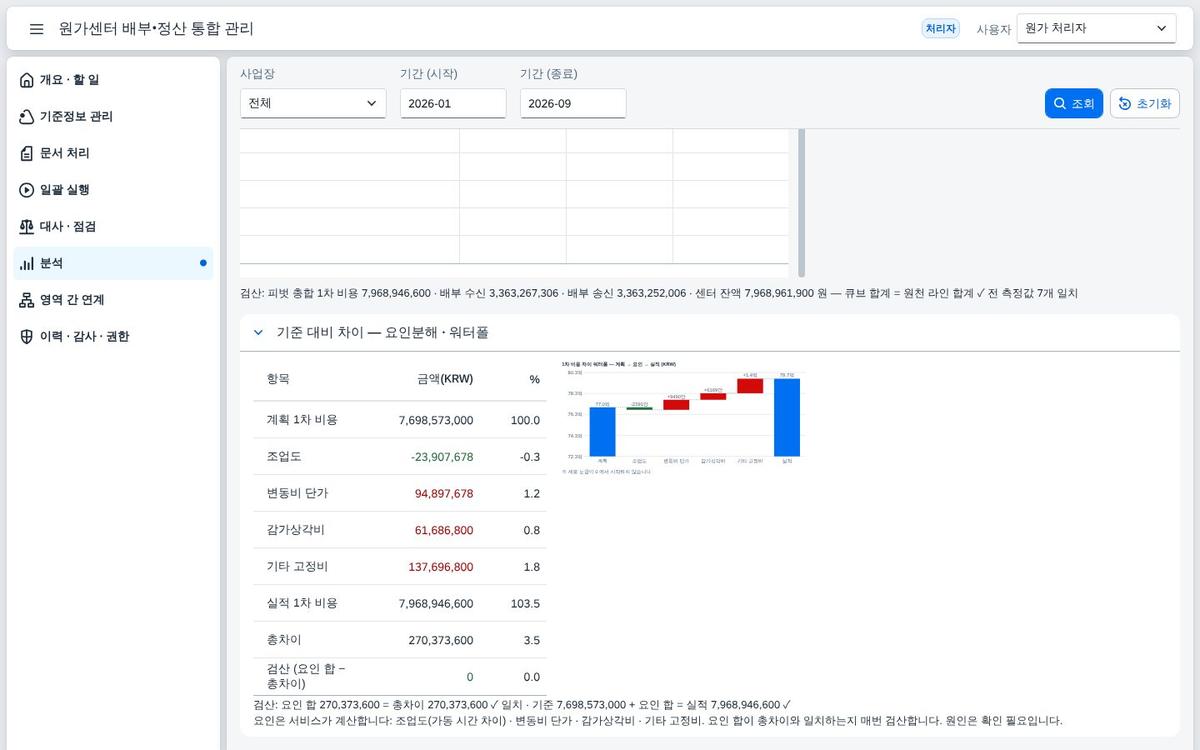Select the 변동비 단가 row label
1200x750 pixels.
click(x=297, y=493)
